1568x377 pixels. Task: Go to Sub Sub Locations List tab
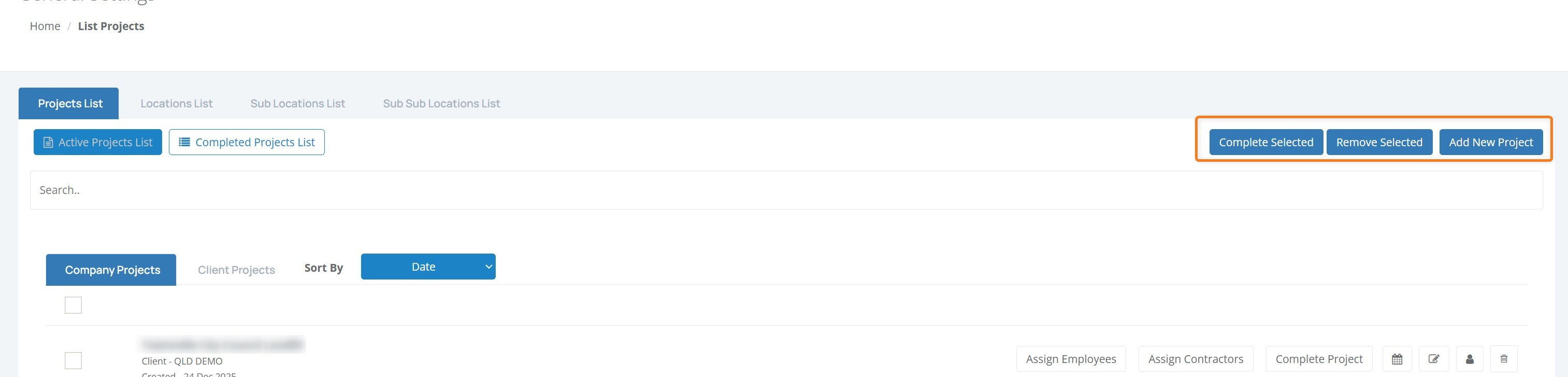pyautogui.click(x=441, y=104)
